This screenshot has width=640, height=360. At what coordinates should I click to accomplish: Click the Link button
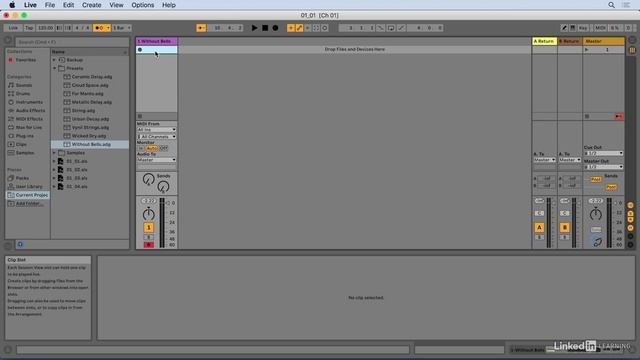pos(13,28)
